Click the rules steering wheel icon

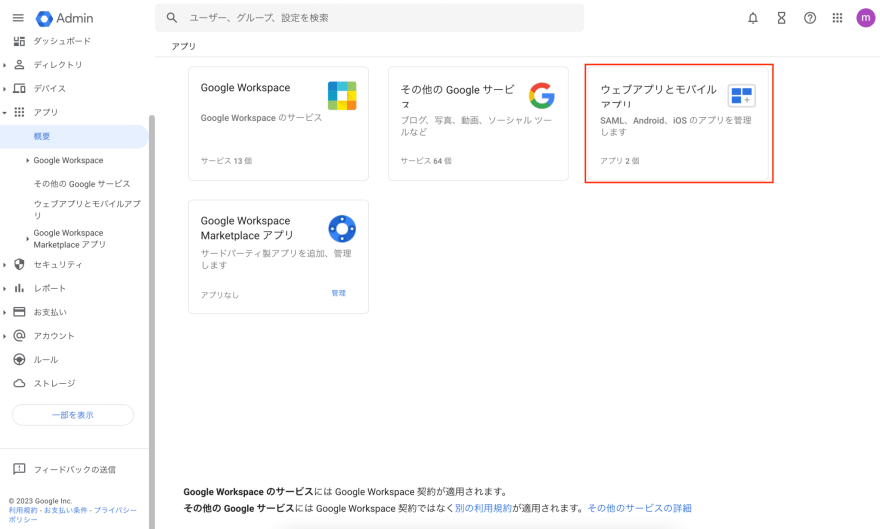[x=19, y=360]
